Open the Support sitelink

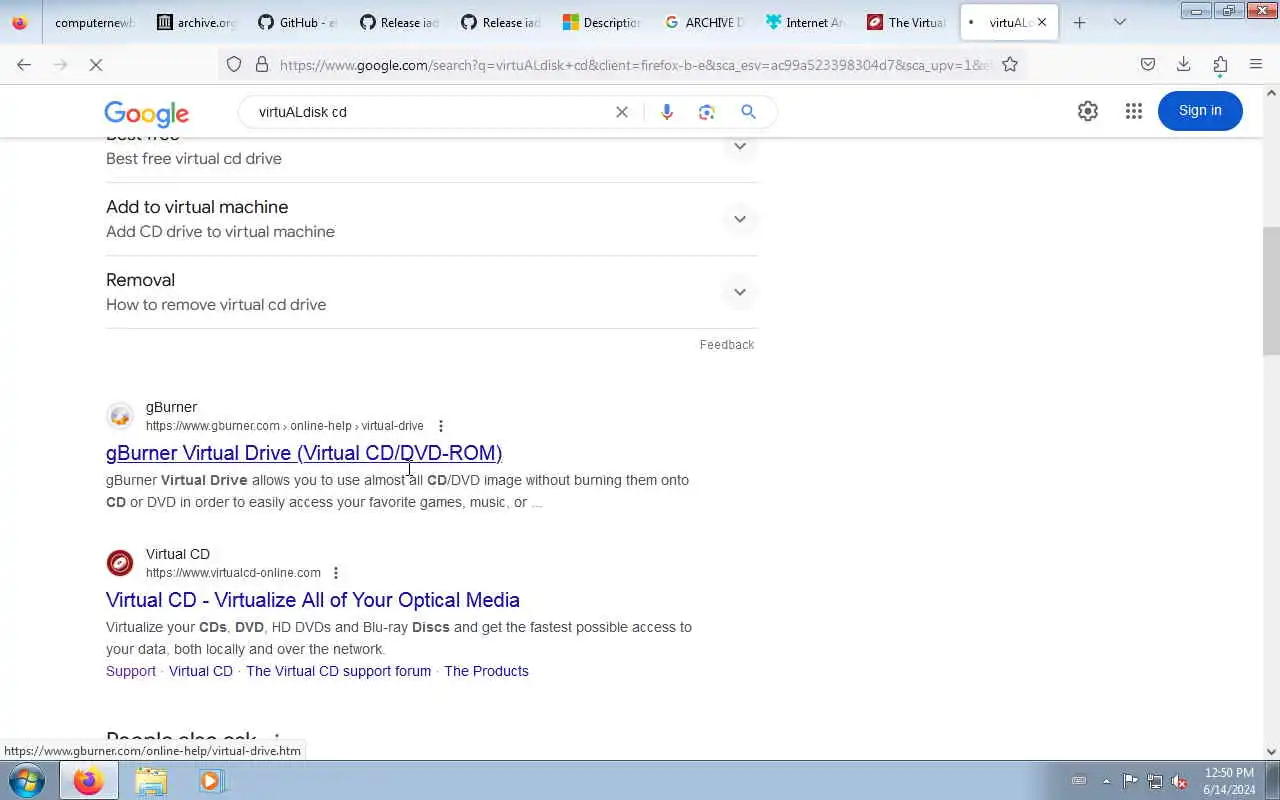point(131,671)
